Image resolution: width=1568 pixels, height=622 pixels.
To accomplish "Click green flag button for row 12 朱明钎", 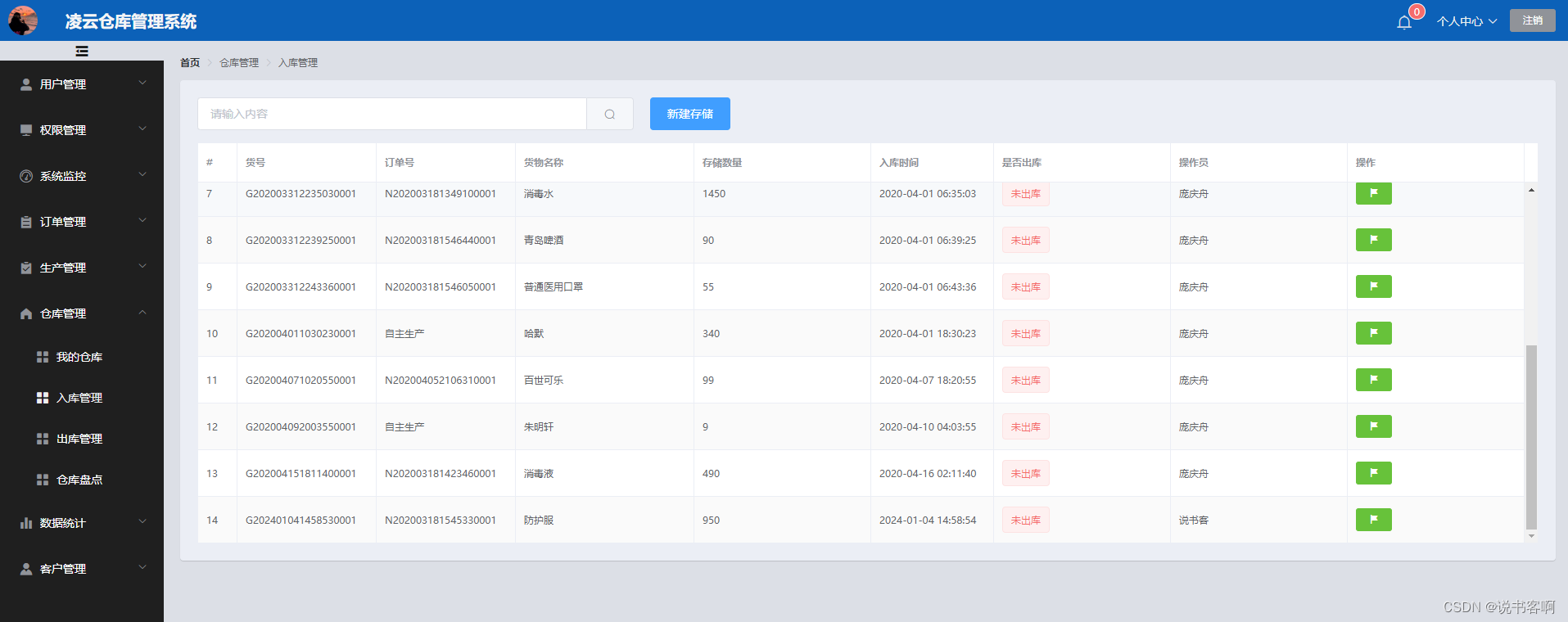I will [x=1373, y=426].
